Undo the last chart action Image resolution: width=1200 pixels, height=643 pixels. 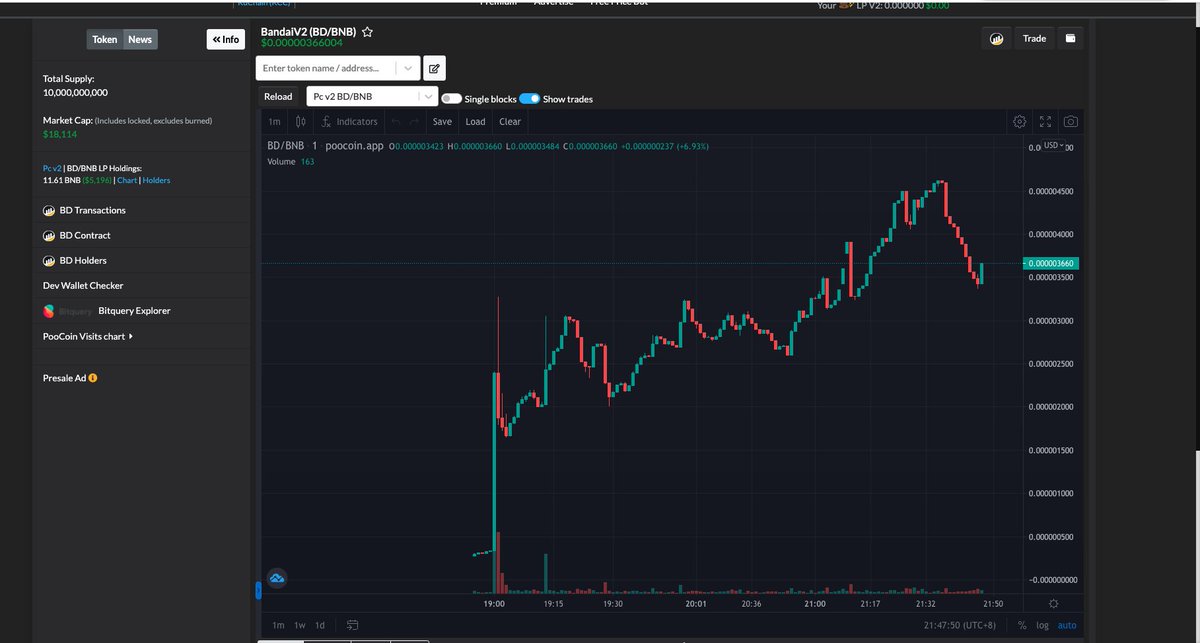pyautogui.click(x=395, y=121)
